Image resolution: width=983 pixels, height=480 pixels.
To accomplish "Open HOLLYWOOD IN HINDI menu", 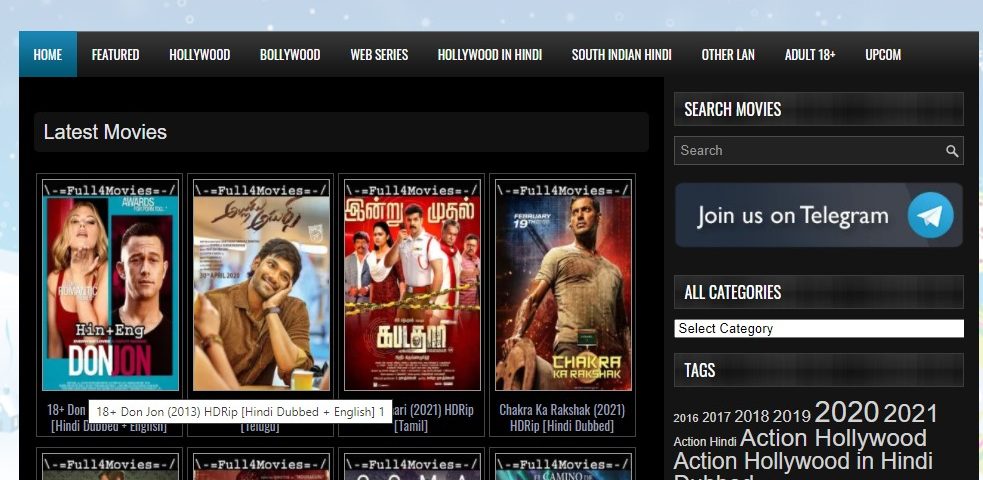I will click(490, 55).
